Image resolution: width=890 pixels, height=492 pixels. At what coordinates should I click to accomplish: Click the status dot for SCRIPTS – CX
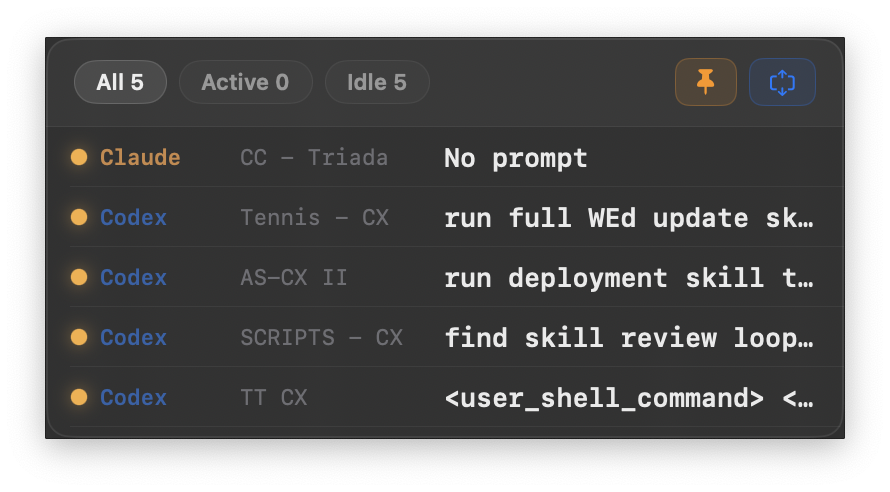pyautogui.click(x=79, y=337)
